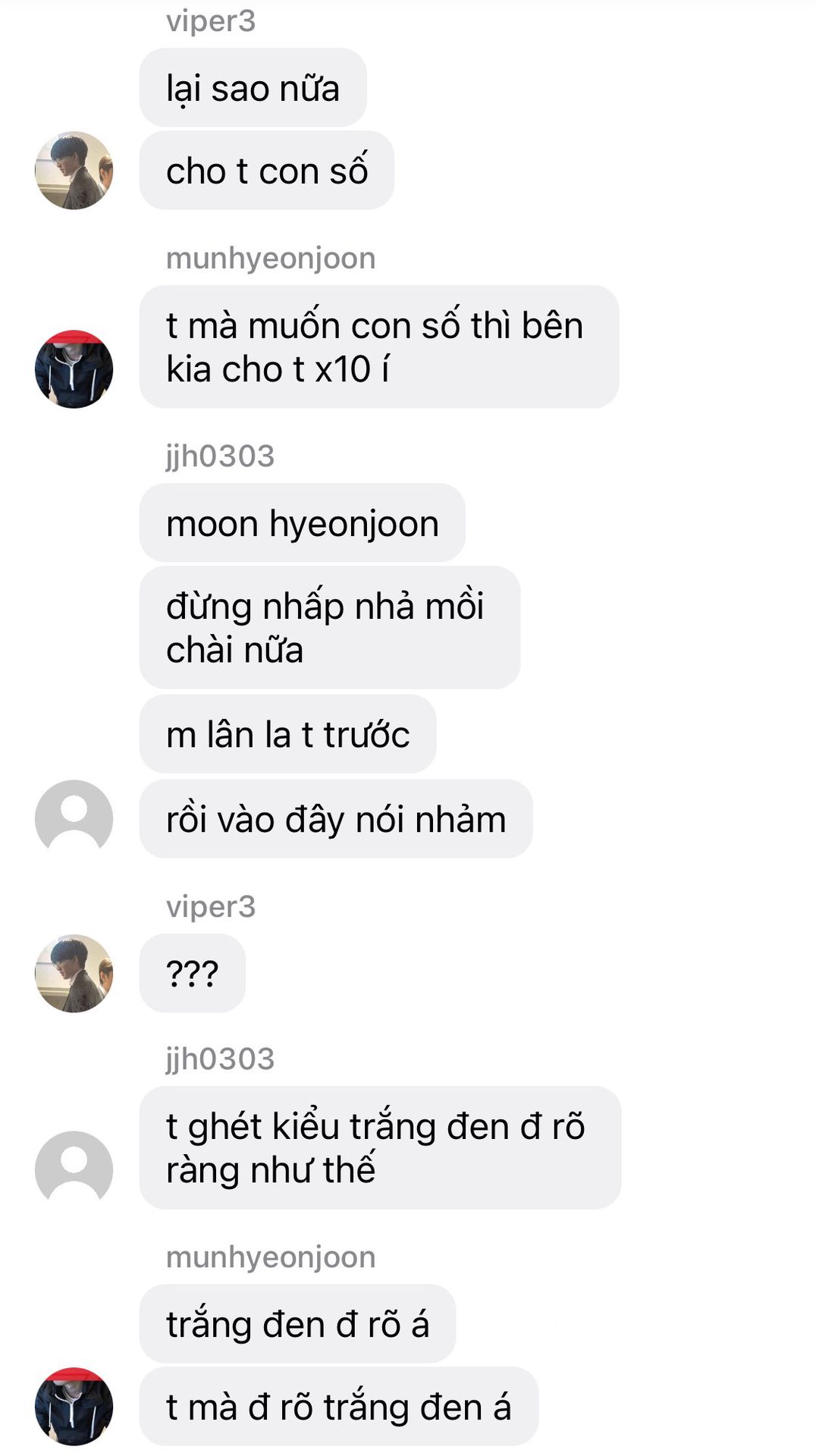Select the 't ghét kiểu trắng đen' message
This screenshot has height=1456, width=816.
point(380,1148)
